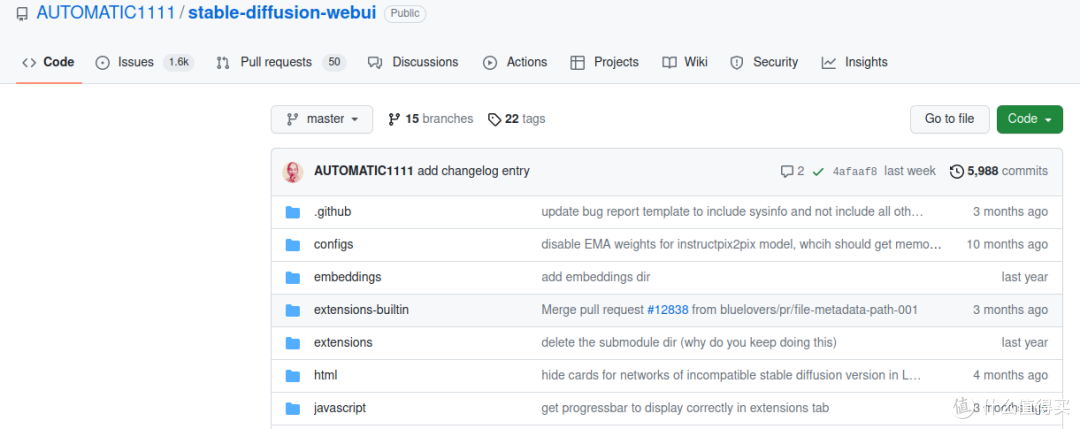Click the AUTOMATIC1111 avatar image

293,171
